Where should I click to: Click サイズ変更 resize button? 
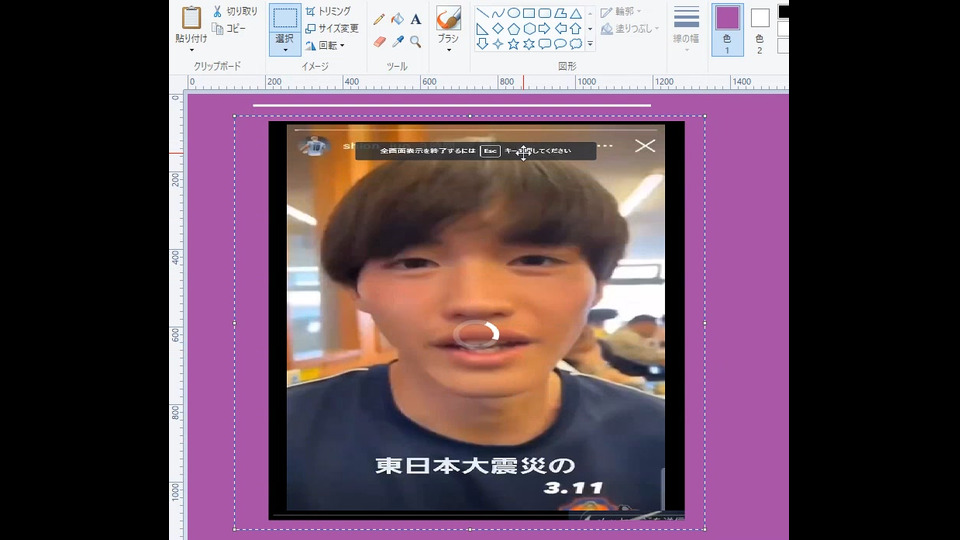(332, 28)
